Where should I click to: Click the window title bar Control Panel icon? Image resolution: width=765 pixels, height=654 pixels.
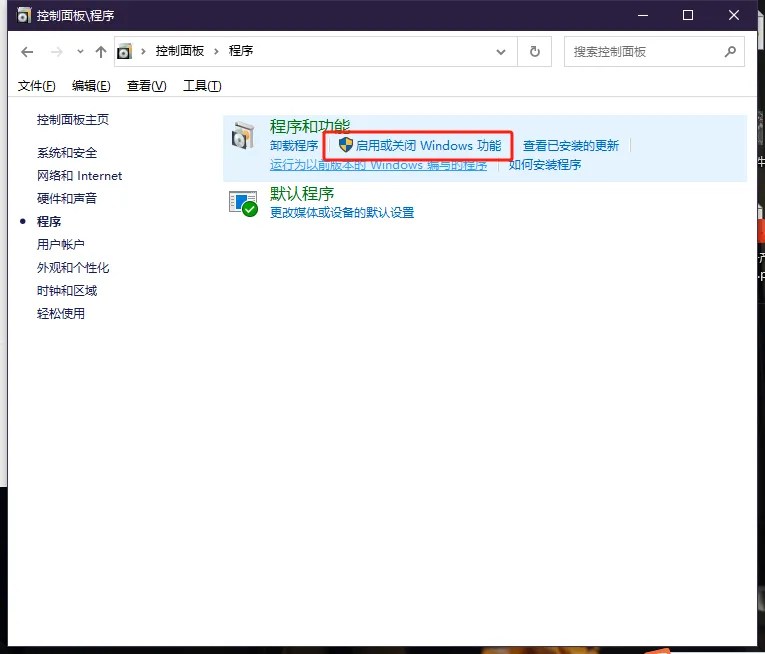[x=23, y=15]
